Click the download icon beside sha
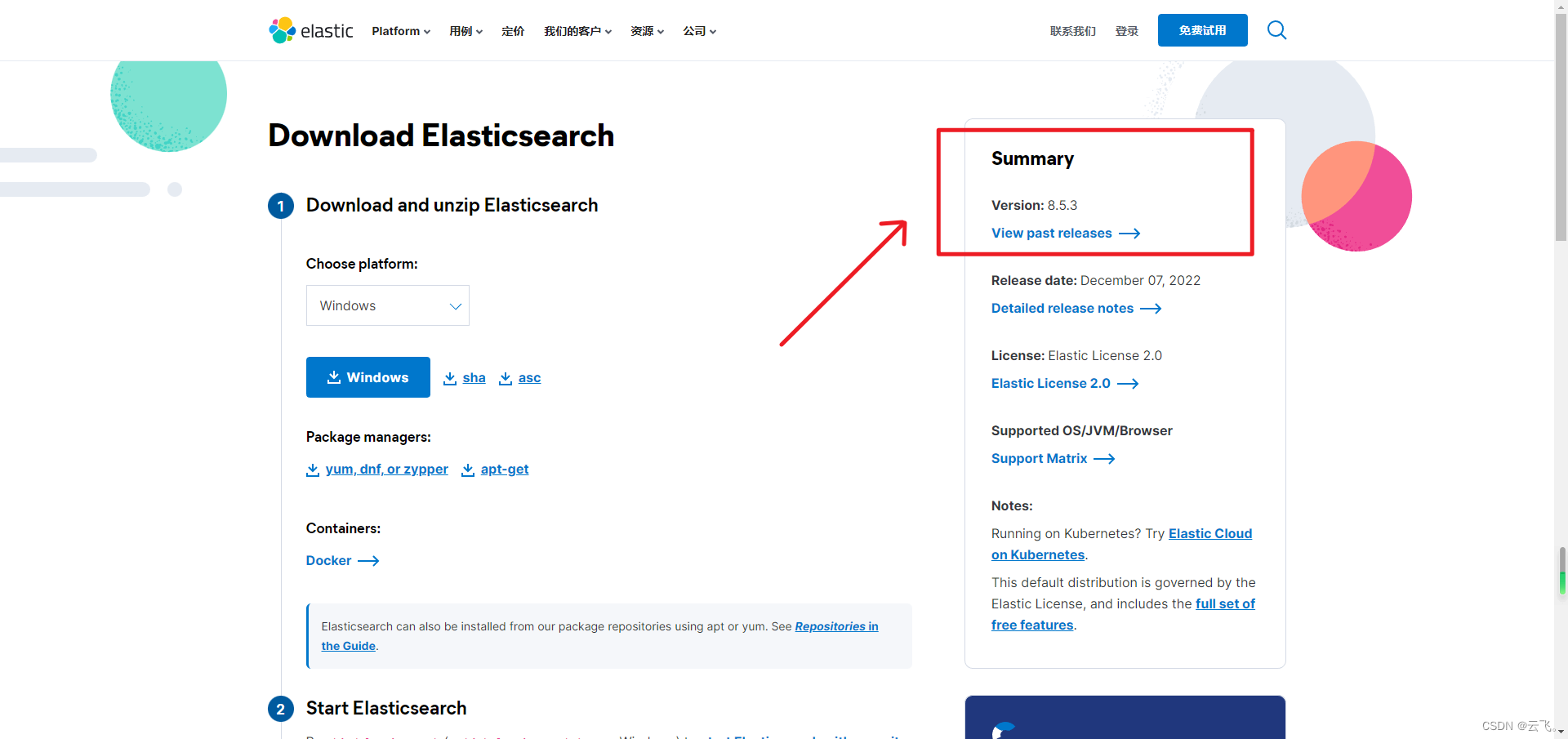Screen dimensions: 1568x739 tap(450, 378)
